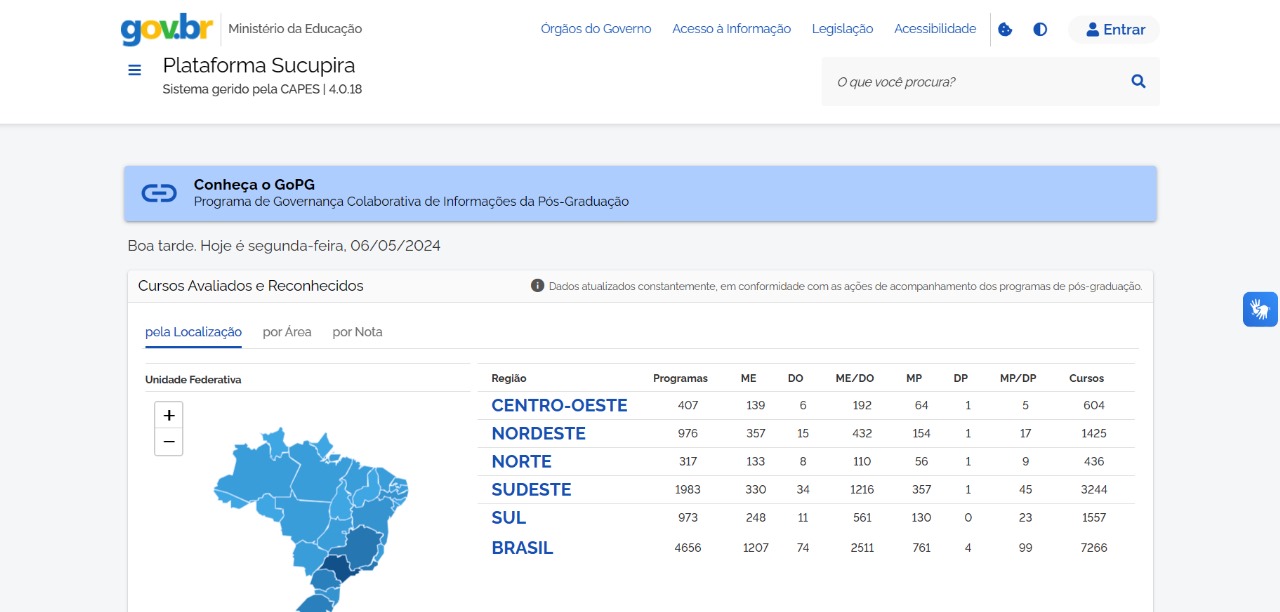
Task: Click the search magnifier icon
Action: pos(1138,81)
